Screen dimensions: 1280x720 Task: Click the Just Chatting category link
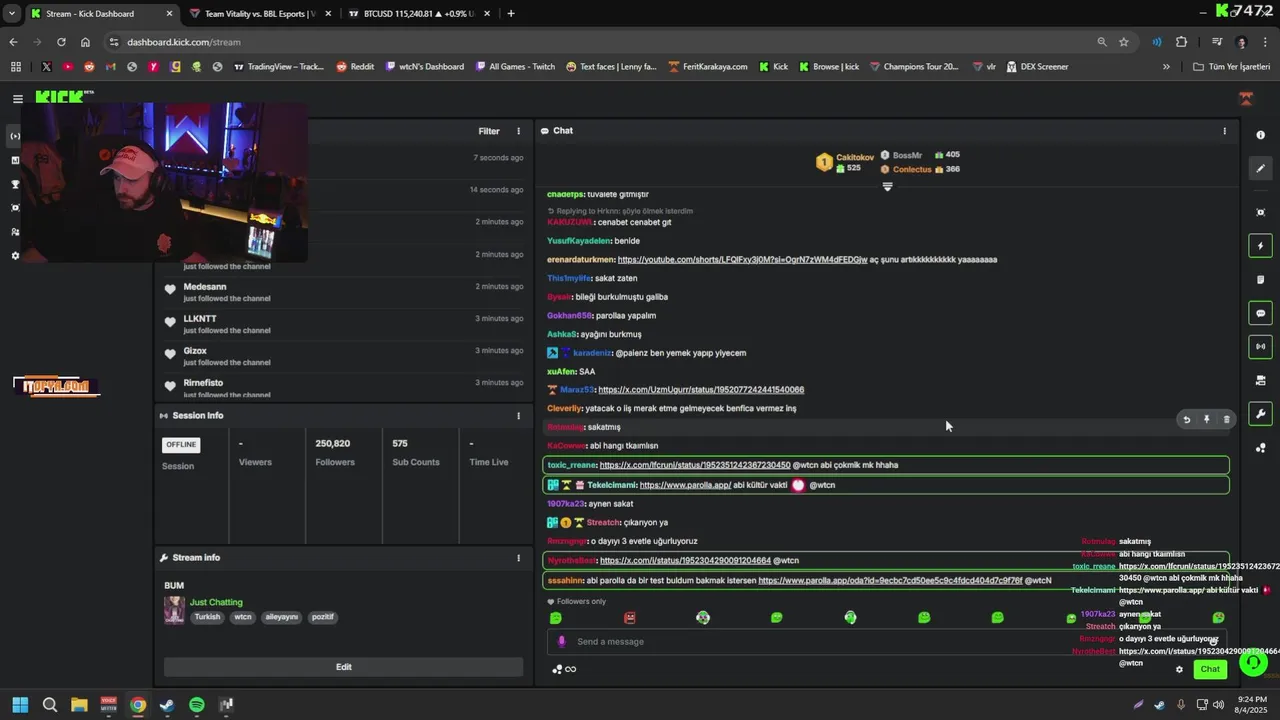(216, 602)
